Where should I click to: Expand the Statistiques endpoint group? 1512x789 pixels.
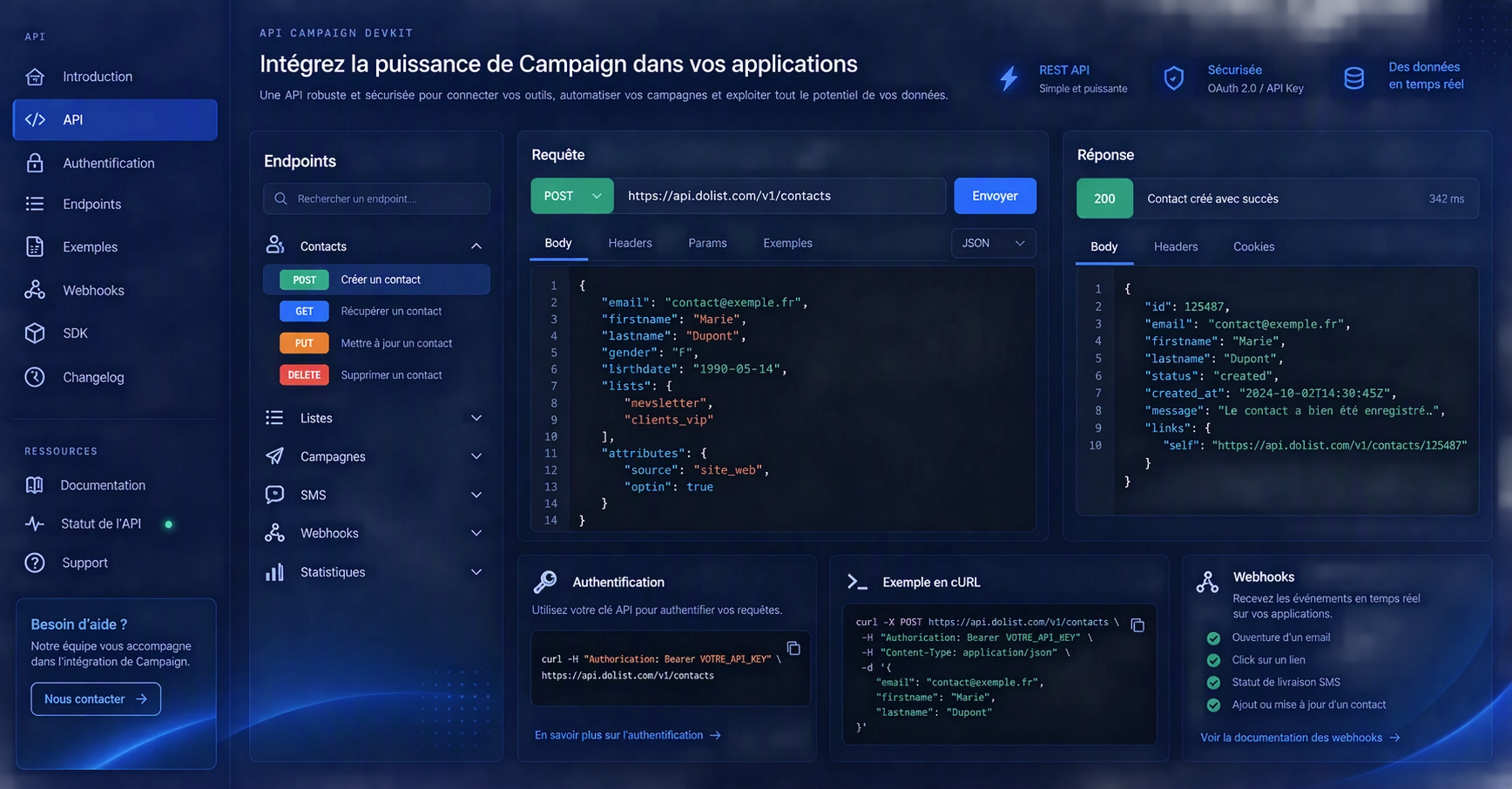(x=476, y=572)
